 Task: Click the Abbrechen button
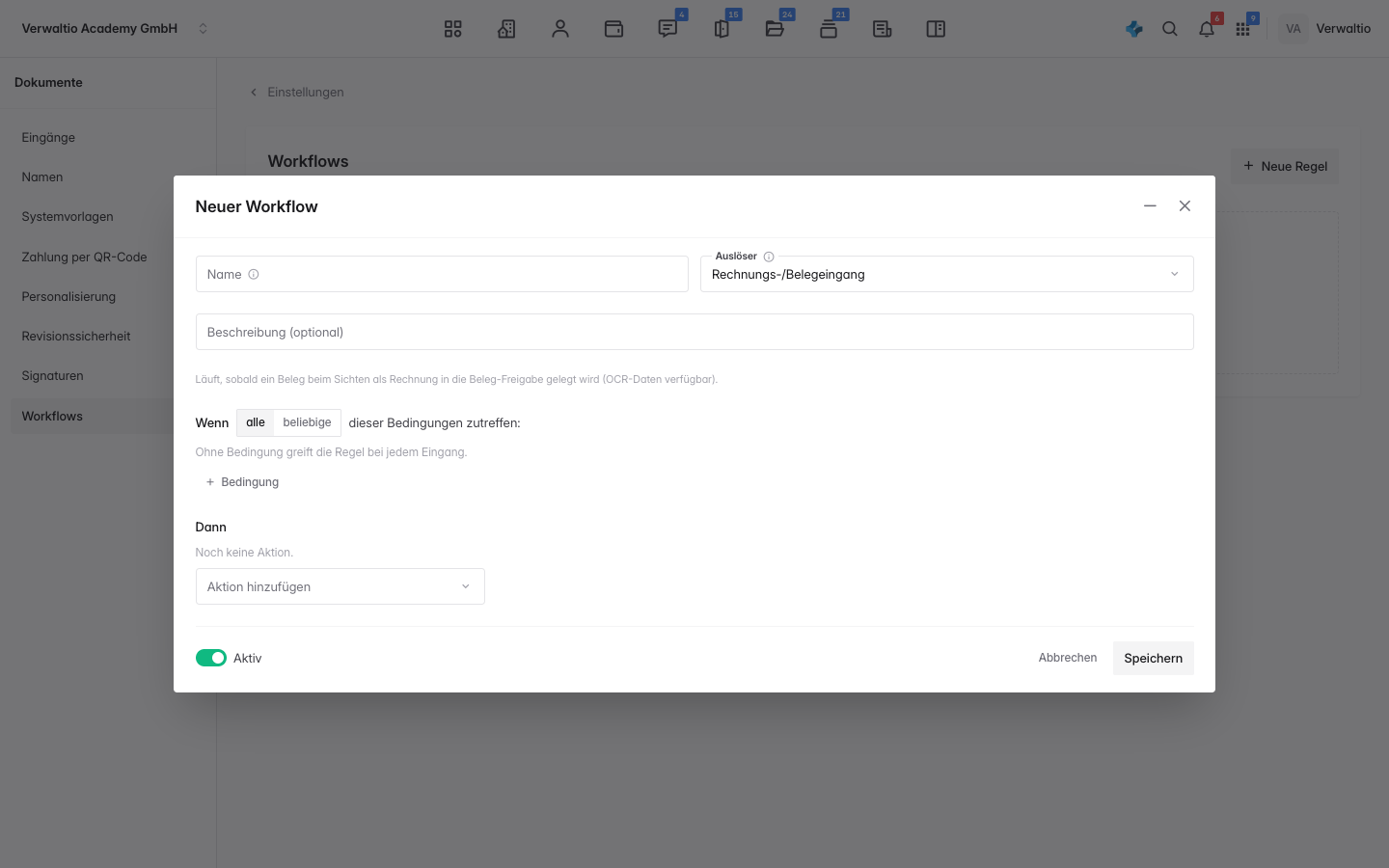[1068, 658]
